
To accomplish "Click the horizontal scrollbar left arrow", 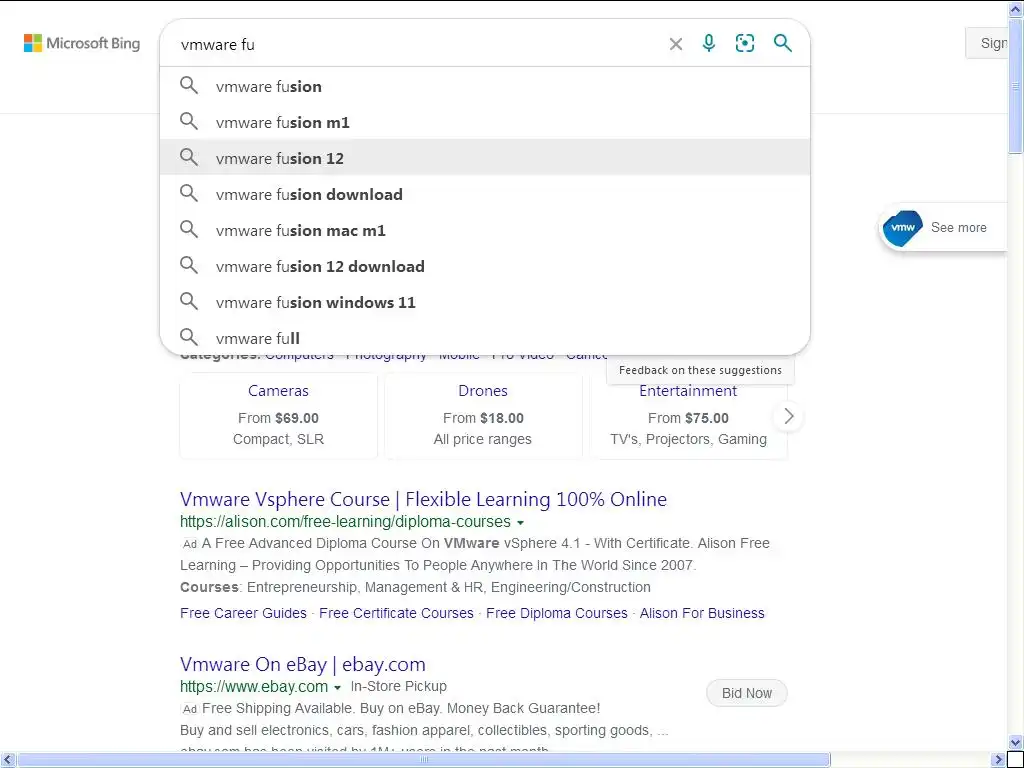I will [8, 760].
